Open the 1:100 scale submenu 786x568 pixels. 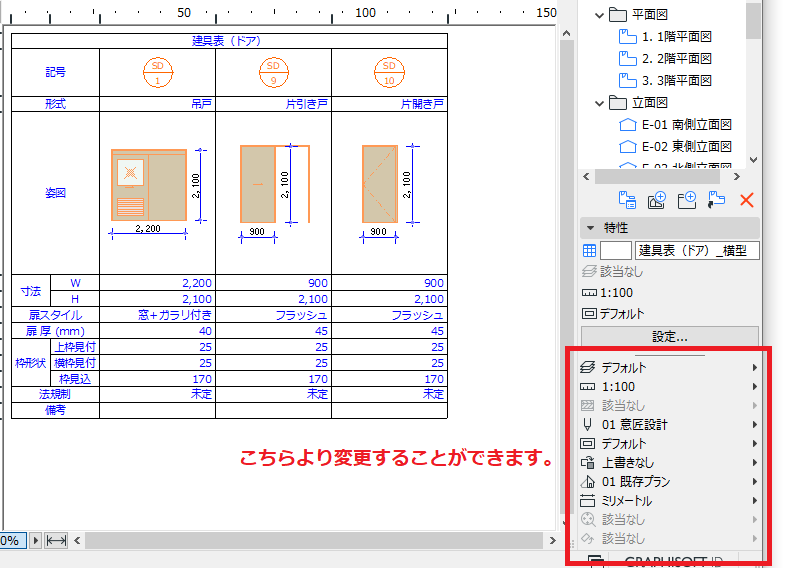[x=669, y=387]
